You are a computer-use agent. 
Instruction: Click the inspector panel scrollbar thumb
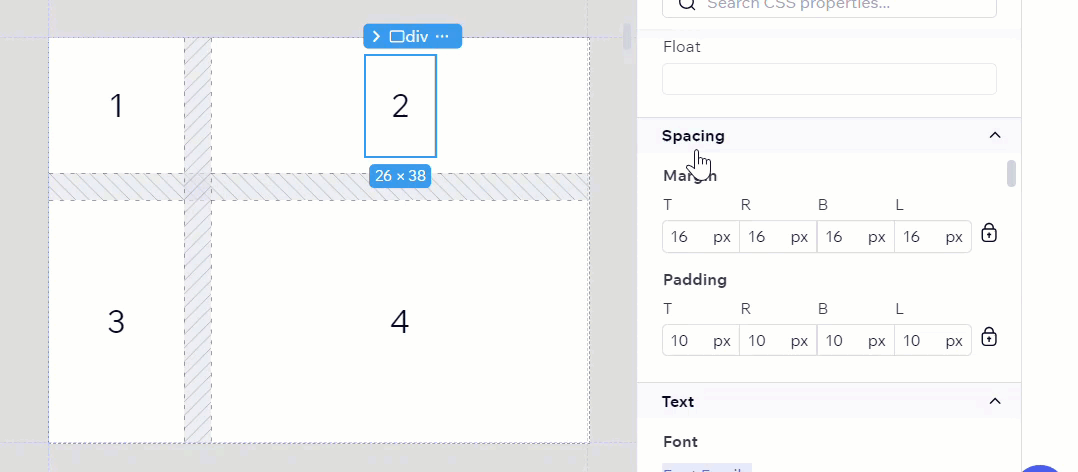click(1011, 173)
